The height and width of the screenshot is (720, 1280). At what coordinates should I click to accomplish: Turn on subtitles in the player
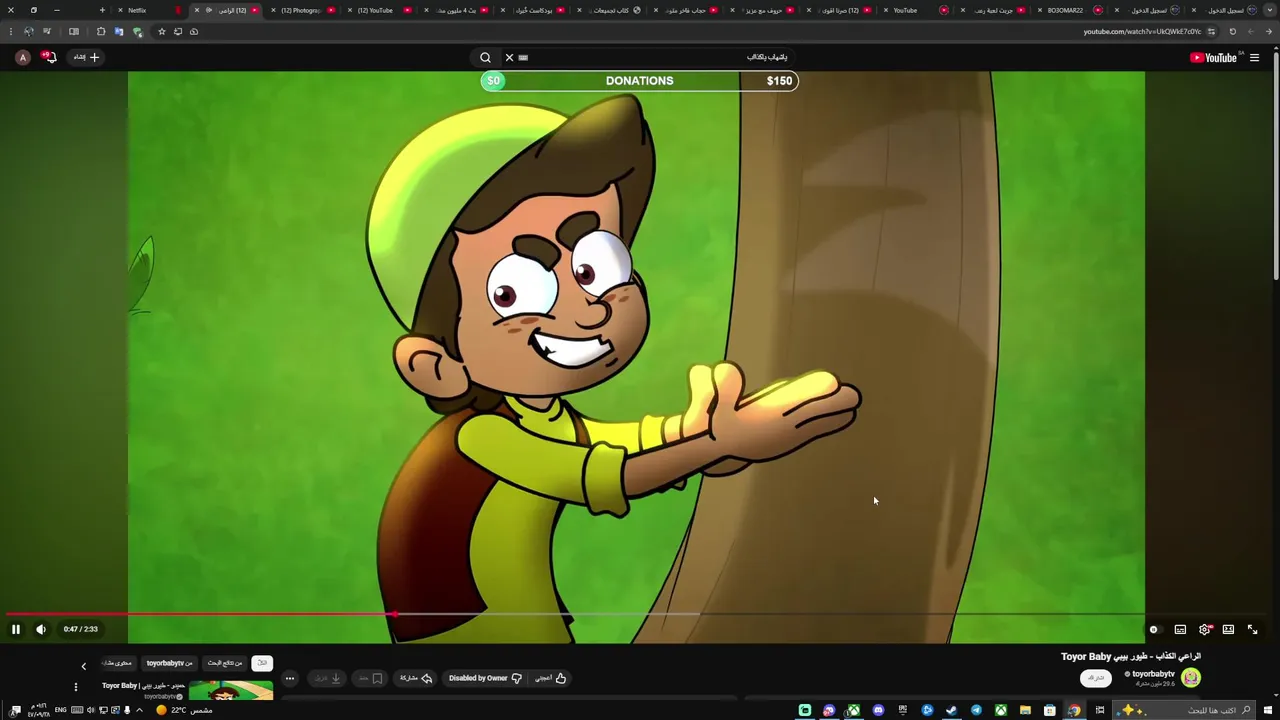point(1180,629)
